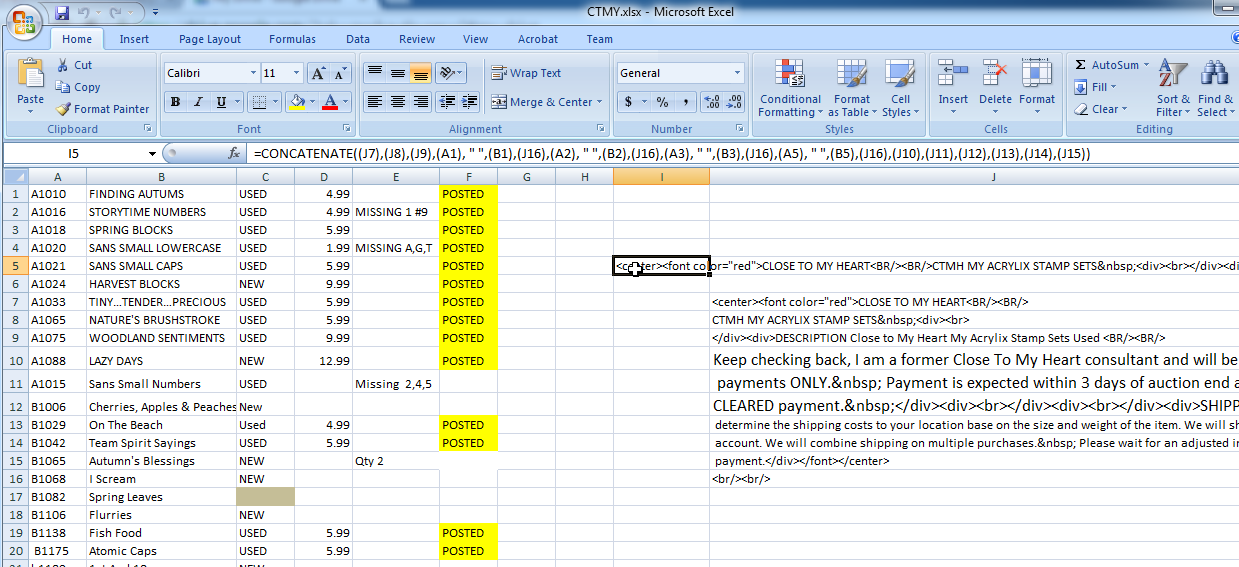Select column F header
The width and height of the screenshot is (1239, 567).
468,176
